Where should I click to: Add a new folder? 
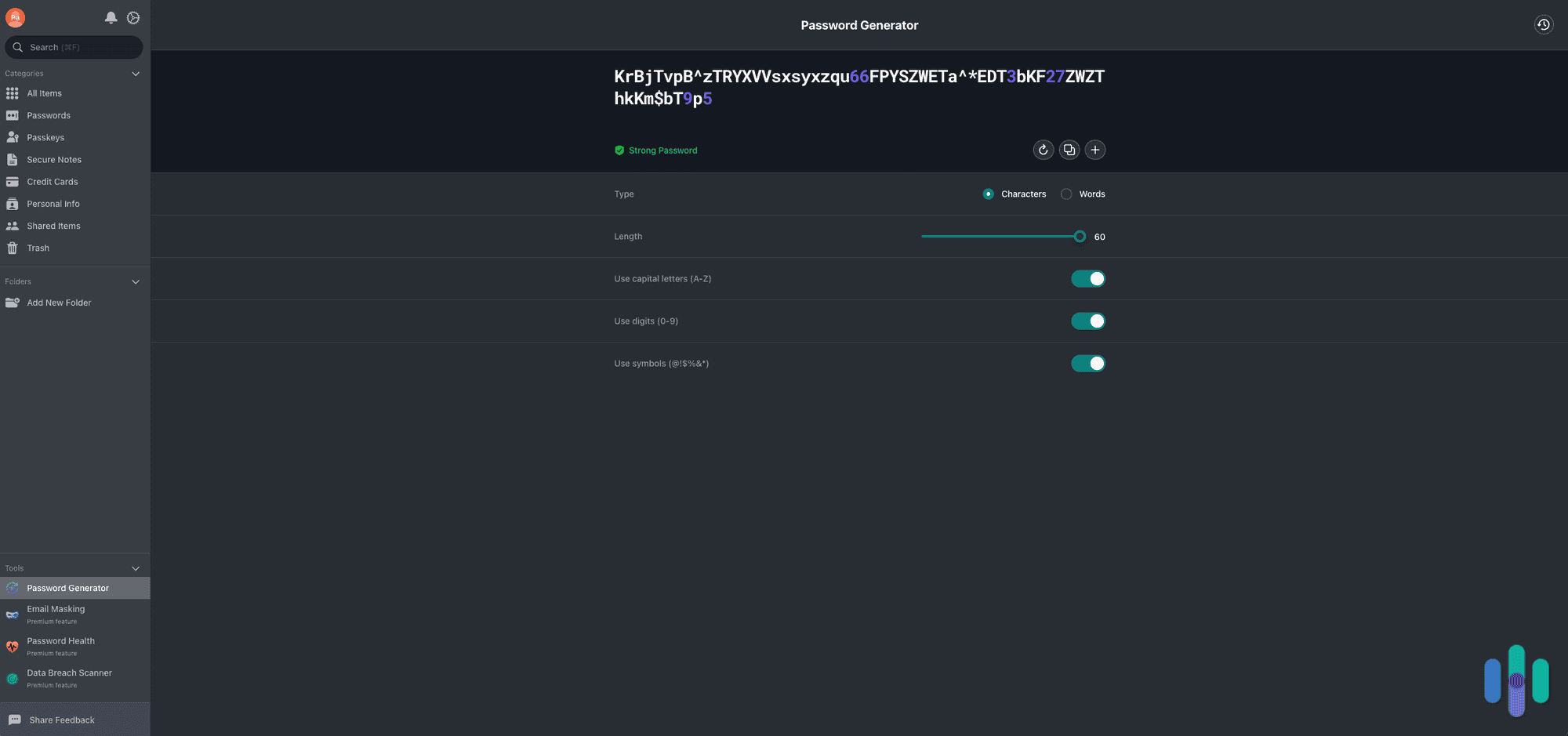59,302
